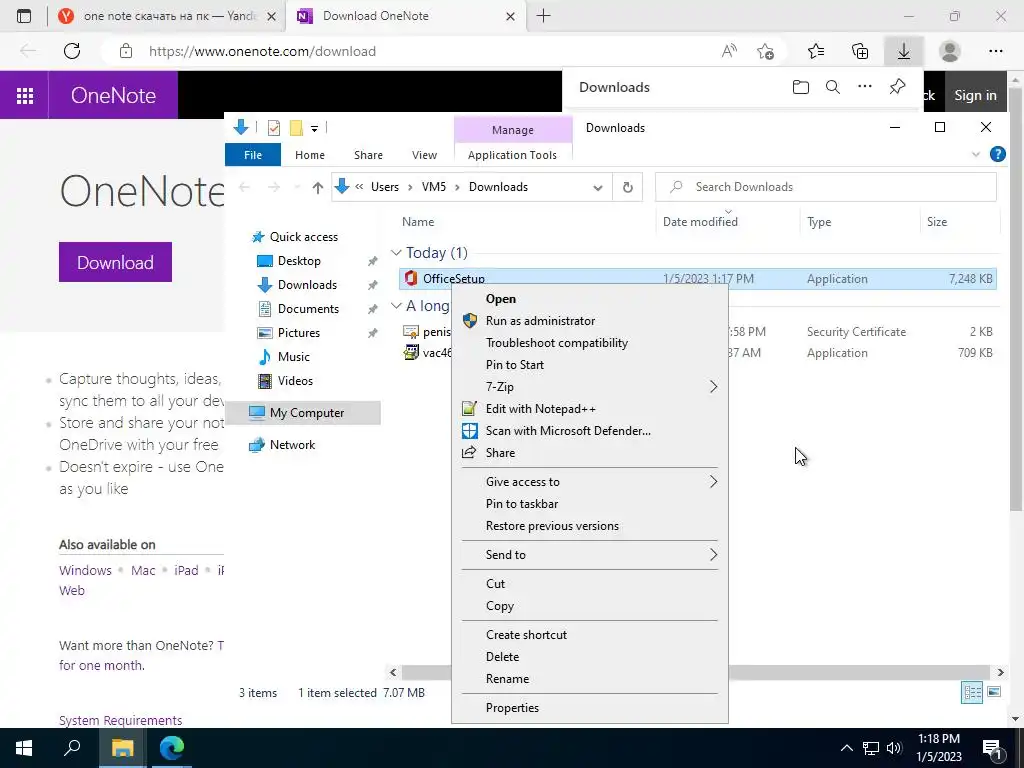This screenshot has height=768, width=1024.
Task: Open Edge Settings and more menu
Action: [995, 51]
